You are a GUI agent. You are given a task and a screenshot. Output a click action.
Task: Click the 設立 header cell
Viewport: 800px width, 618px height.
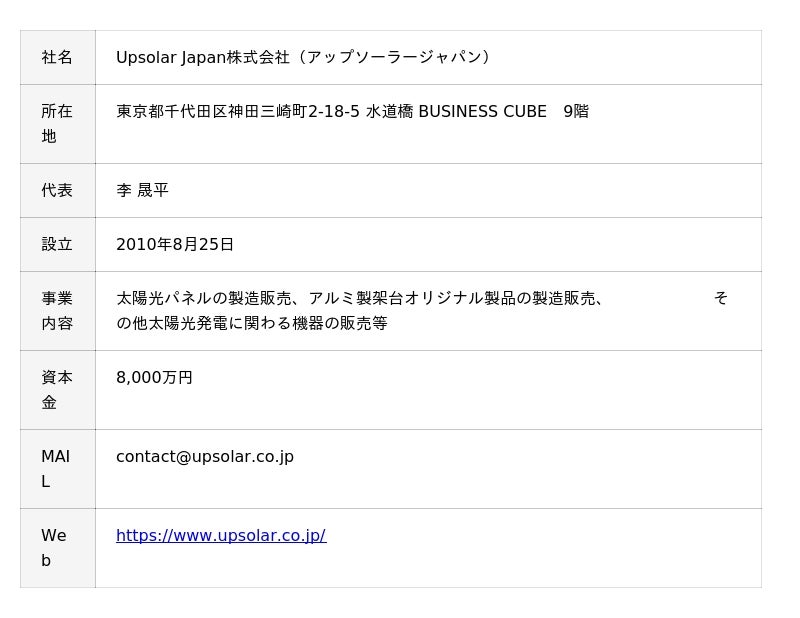[x=57, y=245]
